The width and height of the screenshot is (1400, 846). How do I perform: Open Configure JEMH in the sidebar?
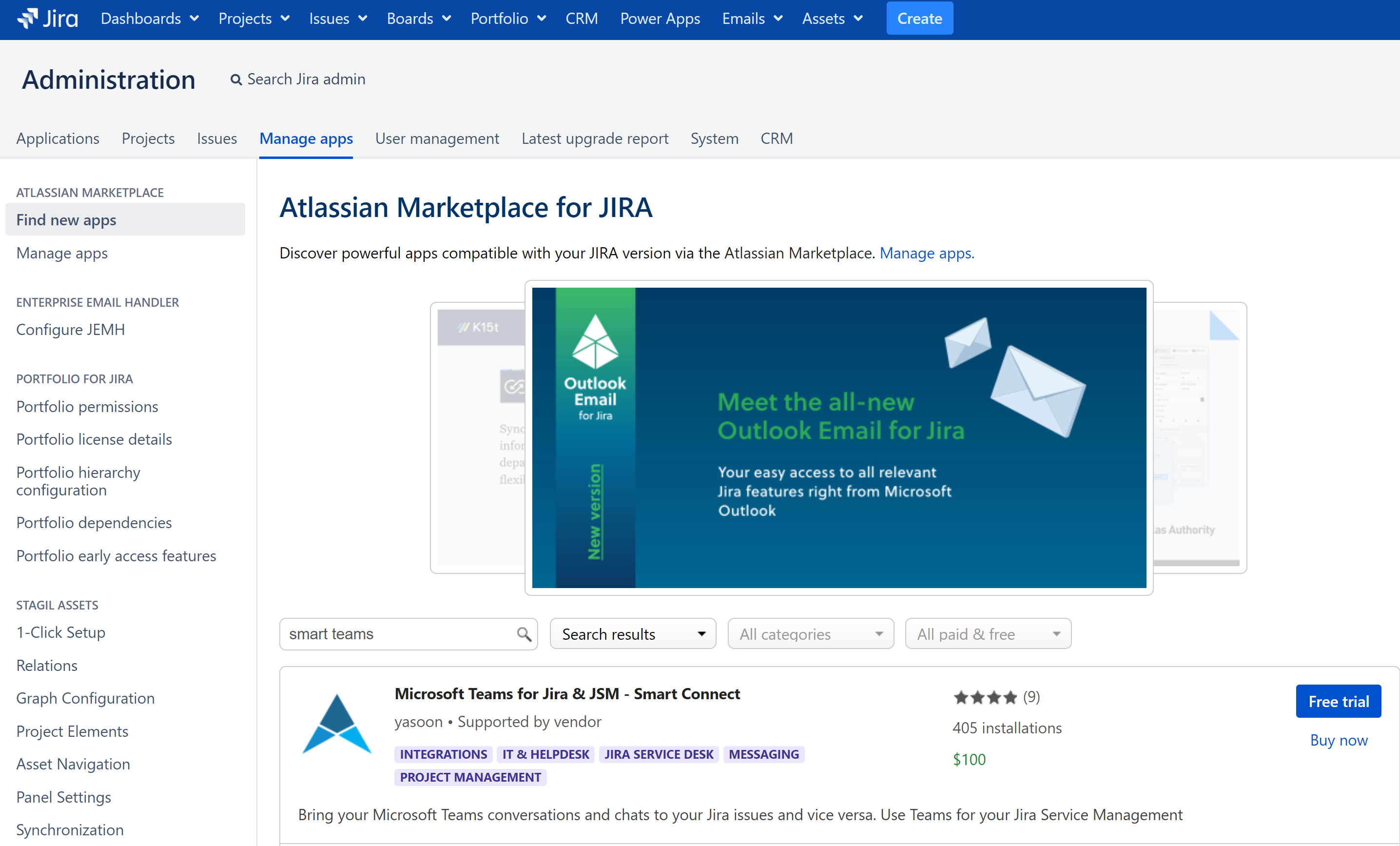coord(71,330)
